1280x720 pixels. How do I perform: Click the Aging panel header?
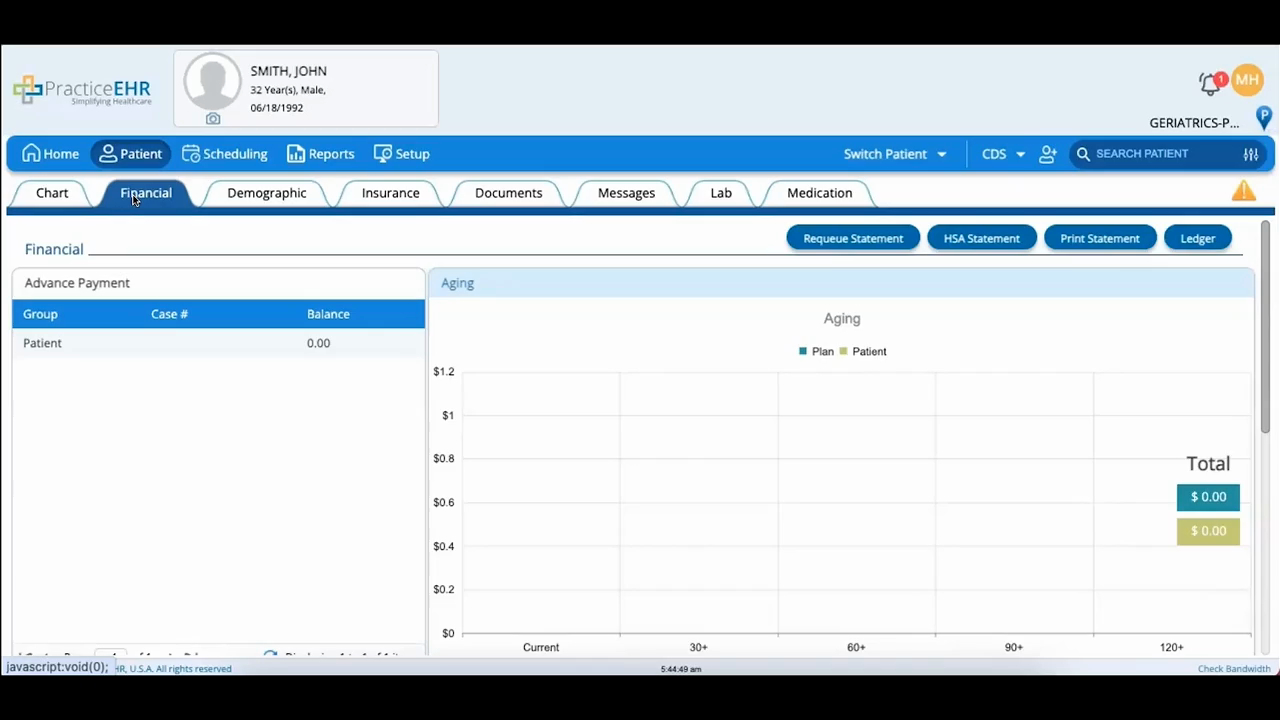point(841,283)
